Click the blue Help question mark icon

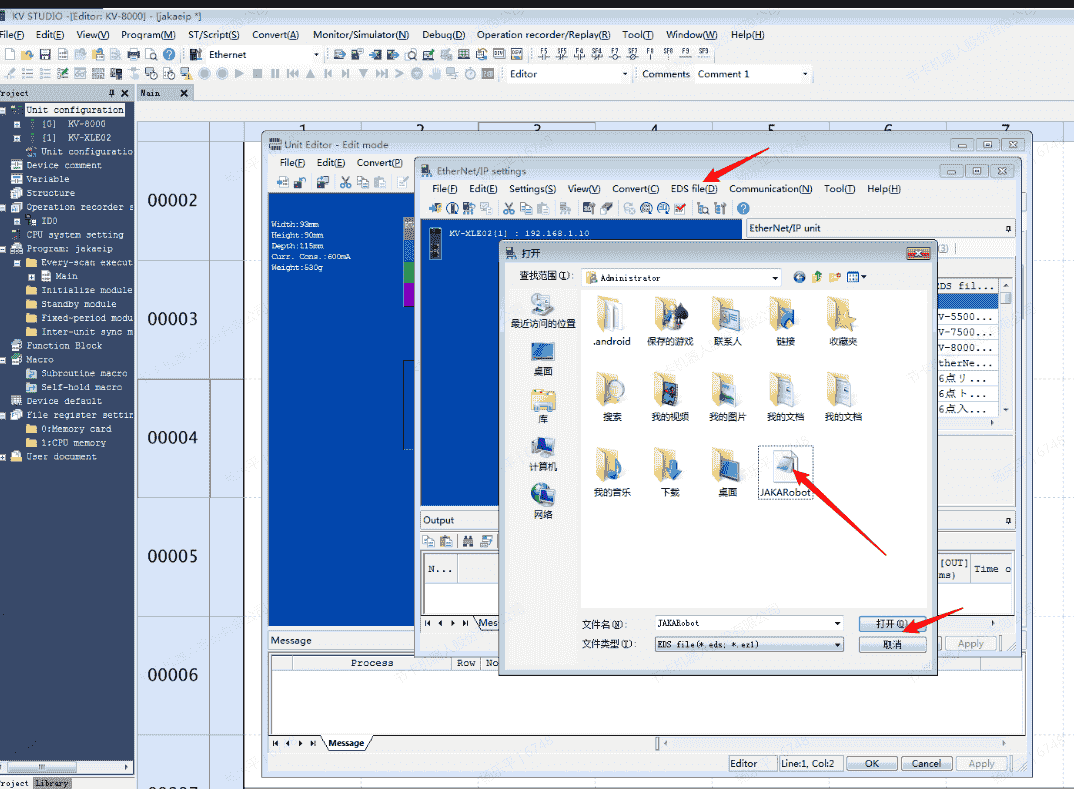coord(169,54)
